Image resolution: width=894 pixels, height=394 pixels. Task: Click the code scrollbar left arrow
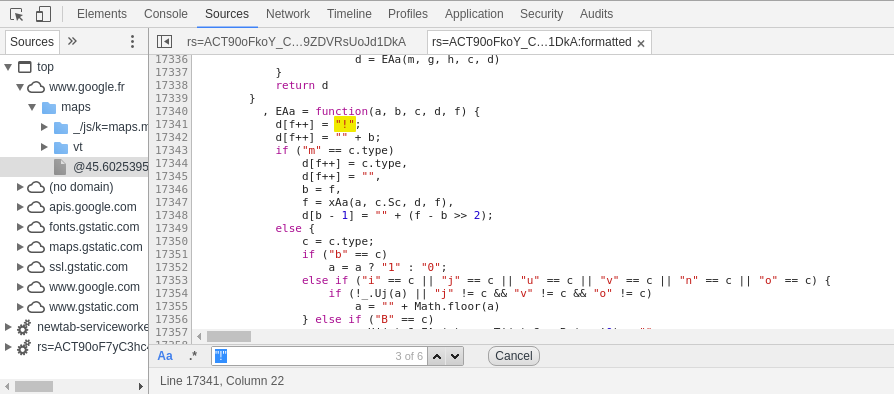198,336
